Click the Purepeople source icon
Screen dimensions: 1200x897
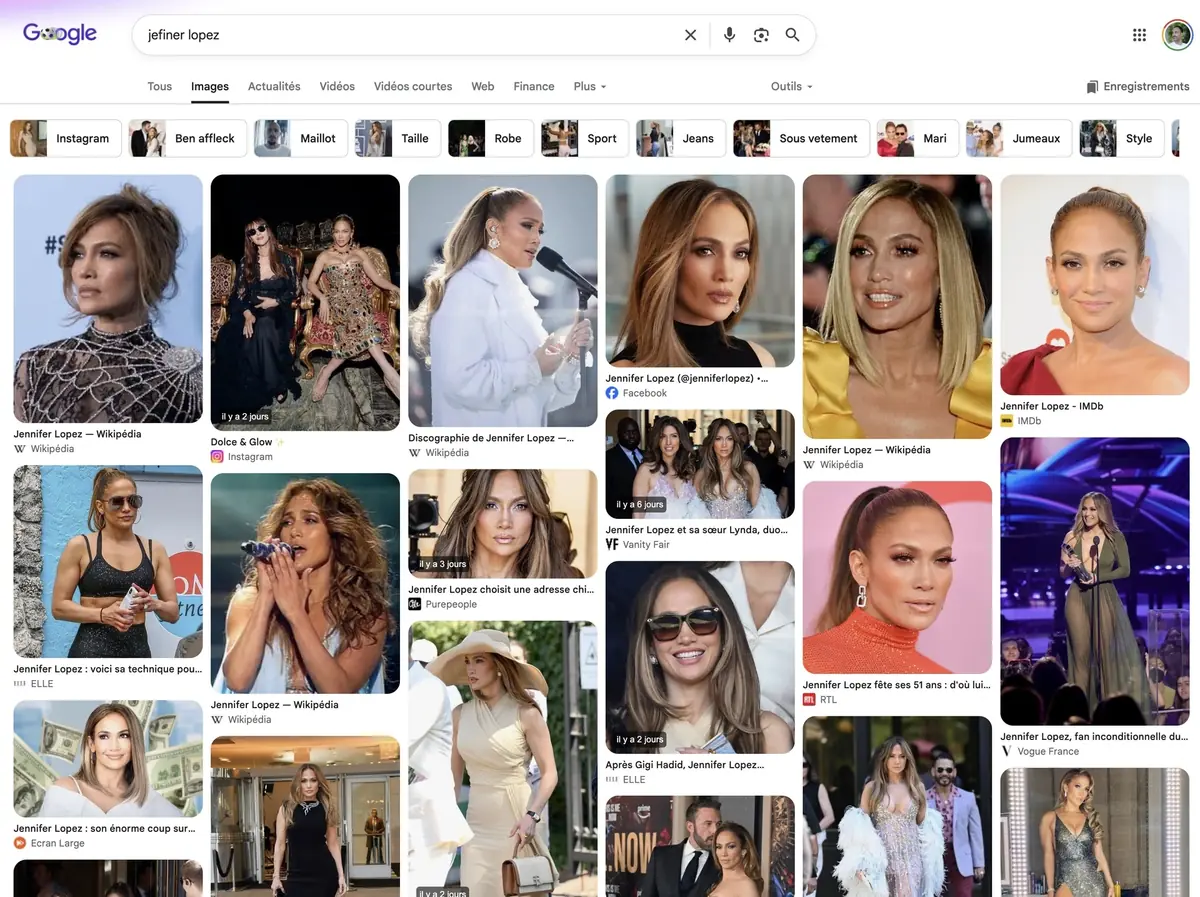414,604
